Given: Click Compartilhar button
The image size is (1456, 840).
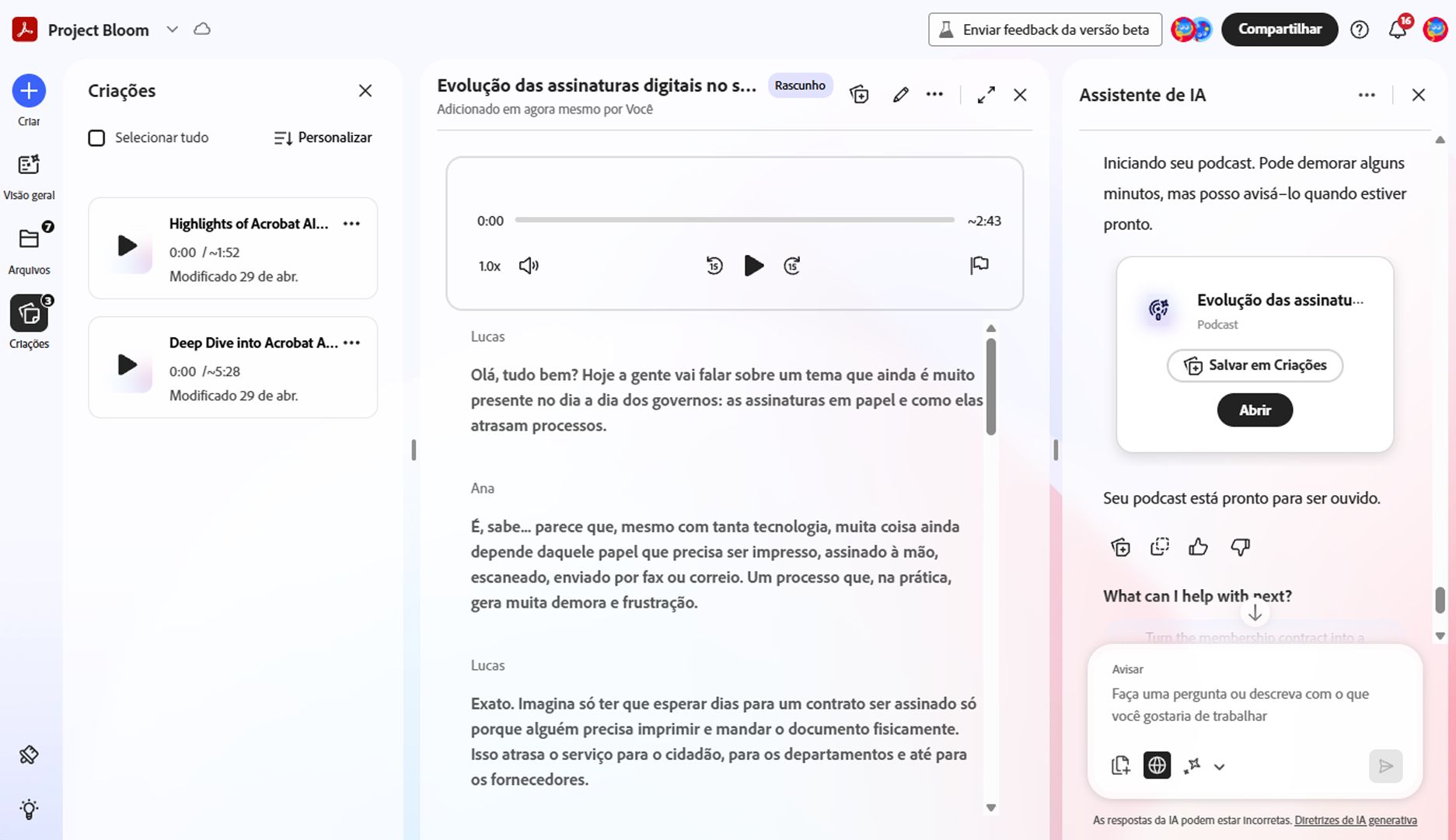Looking at the screenshot, I should pos(1280,30).
